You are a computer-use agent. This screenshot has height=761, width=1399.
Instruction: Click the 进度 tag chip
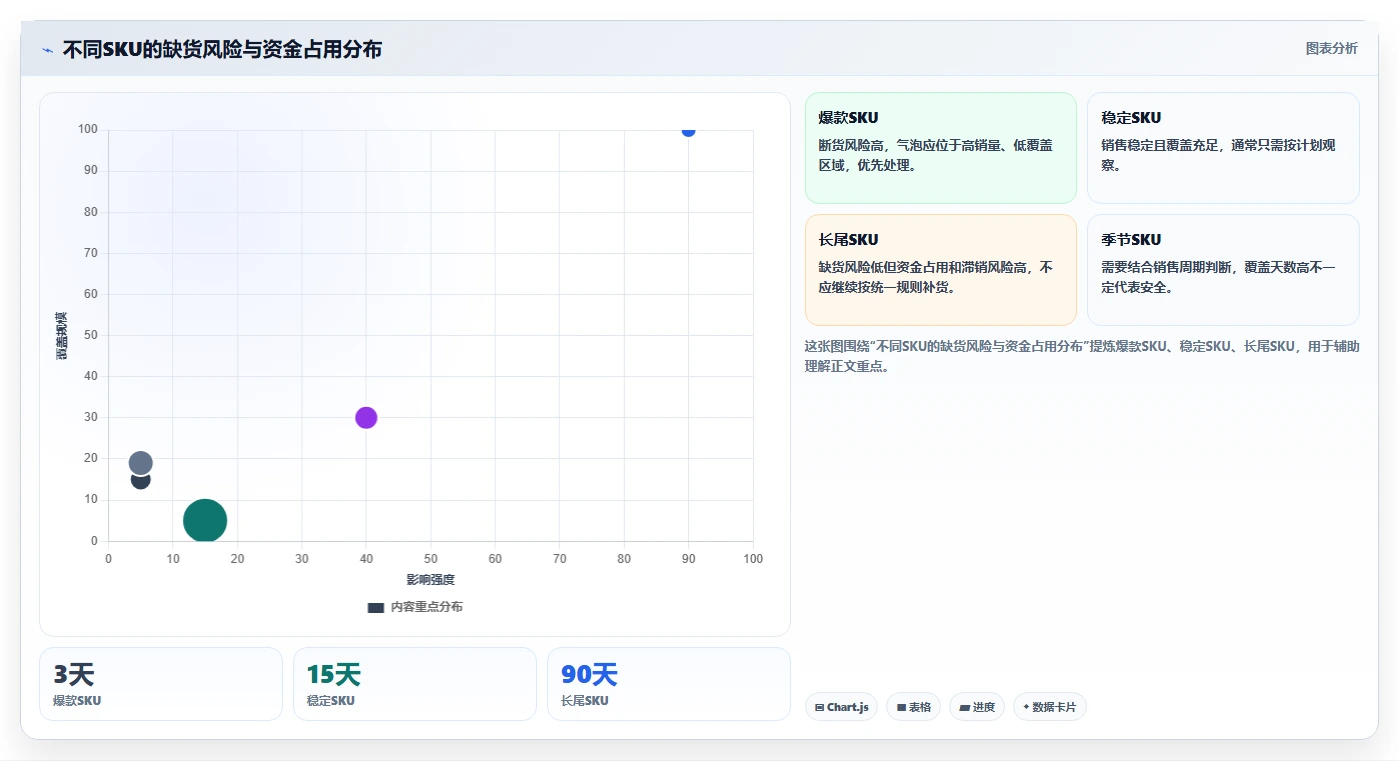tap(977, 707)
